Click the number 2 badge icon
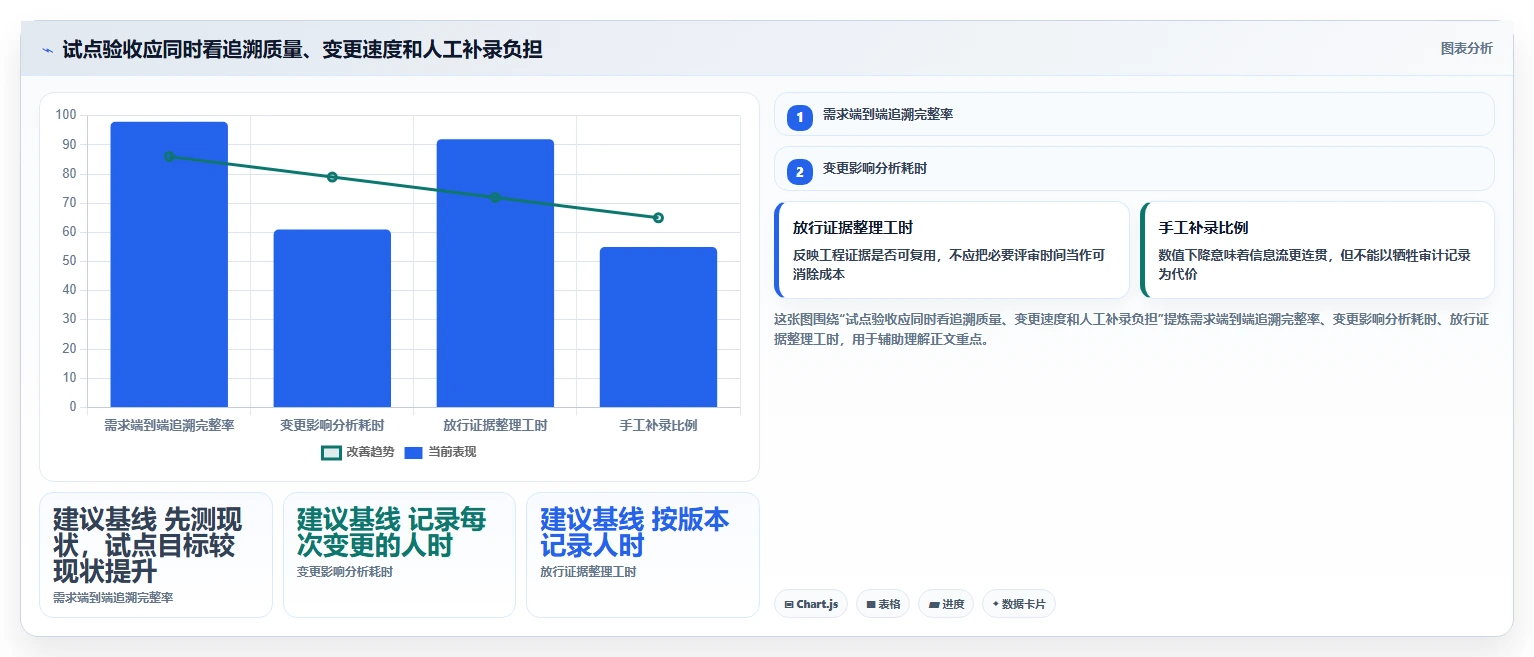1534x657 pixels. pos(800,172)
